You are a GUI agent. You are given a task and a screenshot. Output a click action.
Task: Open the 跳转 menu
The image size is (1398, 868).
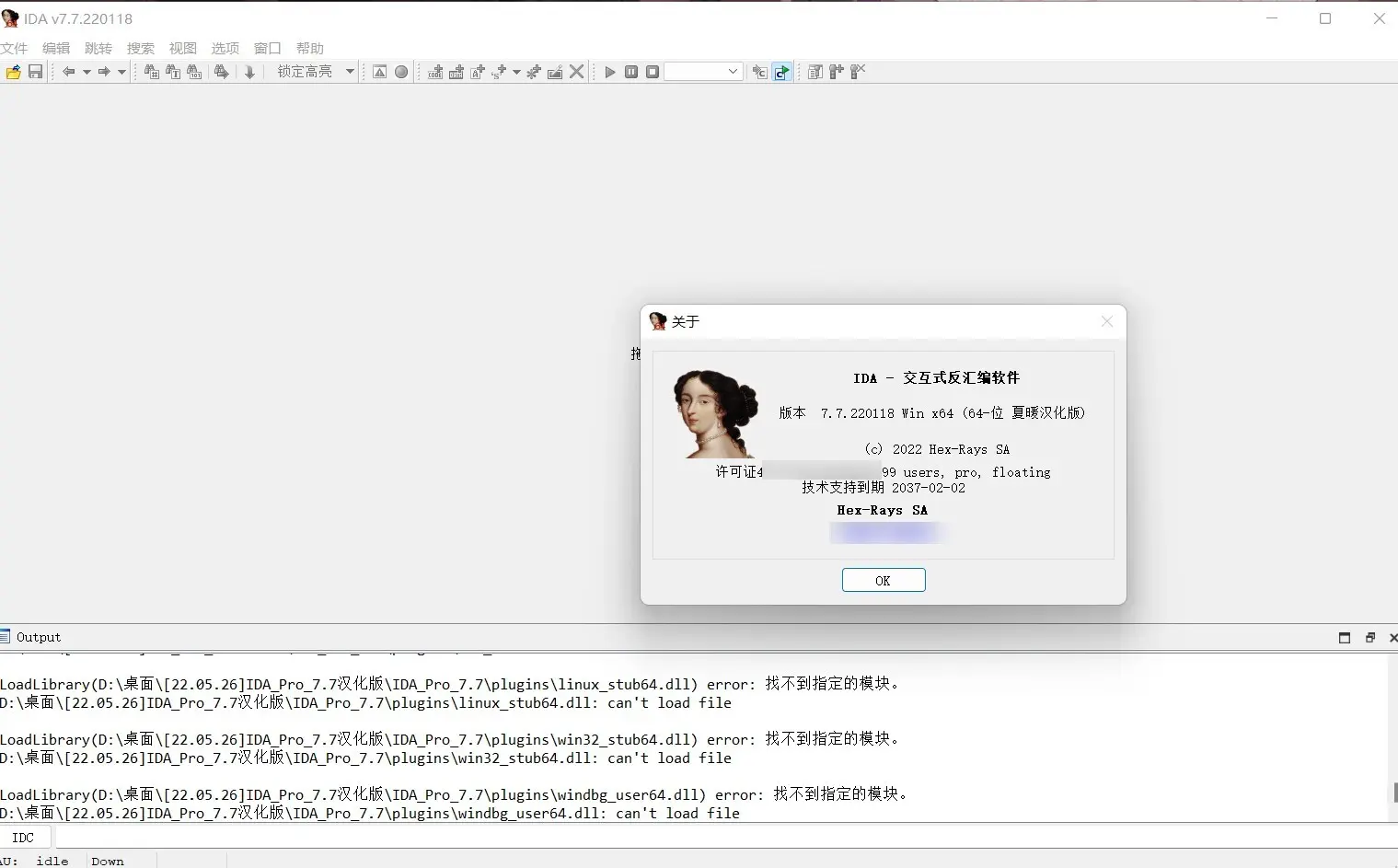tap(98, 48)
